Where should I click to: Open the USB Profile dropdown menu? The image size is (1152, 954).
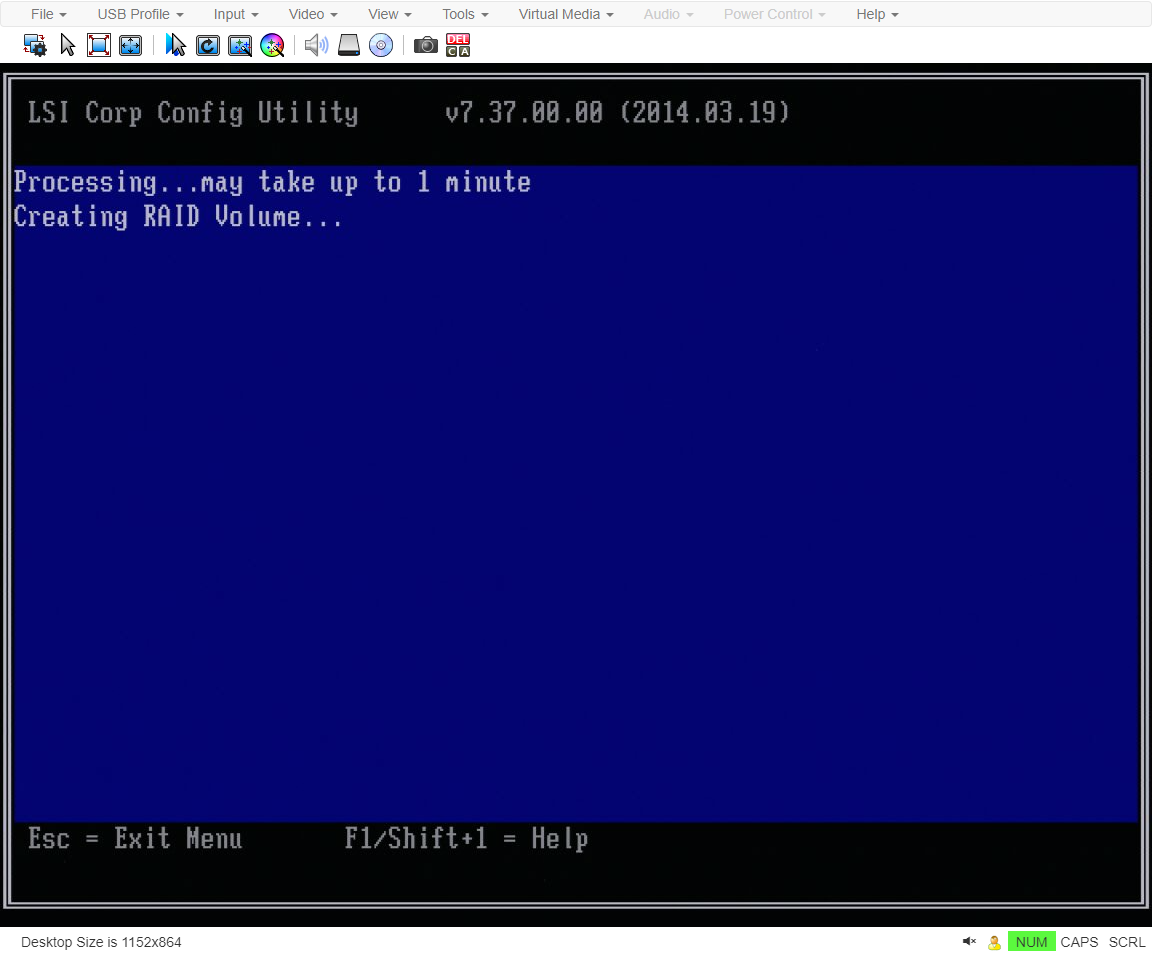[x=140, y=14]
